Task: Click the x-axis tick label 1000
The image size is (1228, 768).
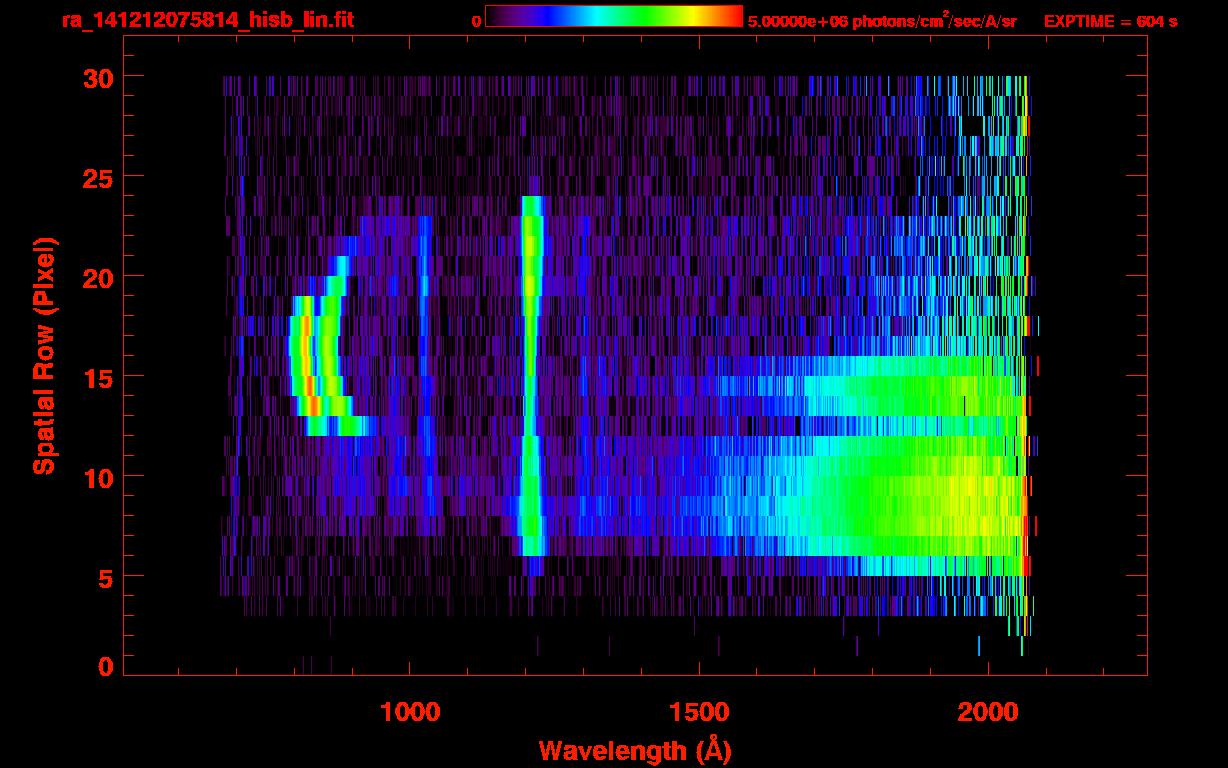Action: [410, 711]
